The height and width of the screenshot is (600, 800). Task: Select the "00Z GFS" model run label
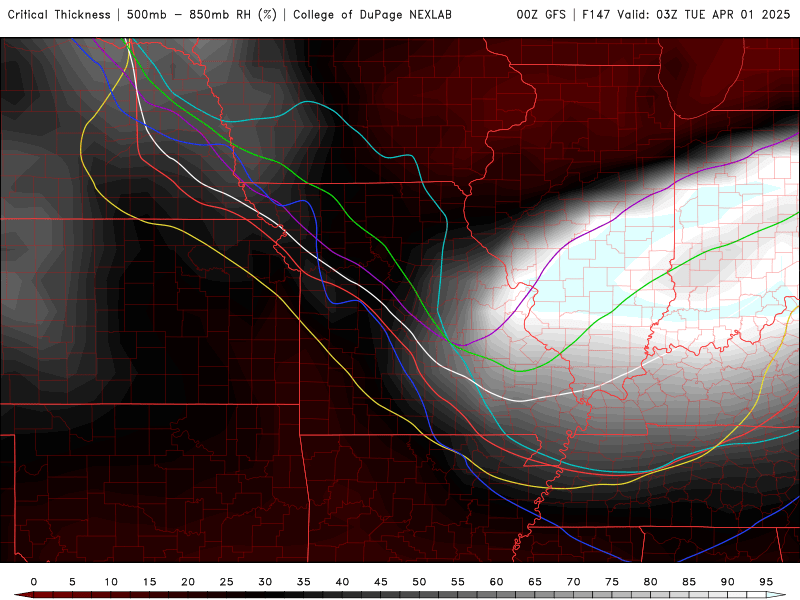pyautogui.click(x=541, y=15)
